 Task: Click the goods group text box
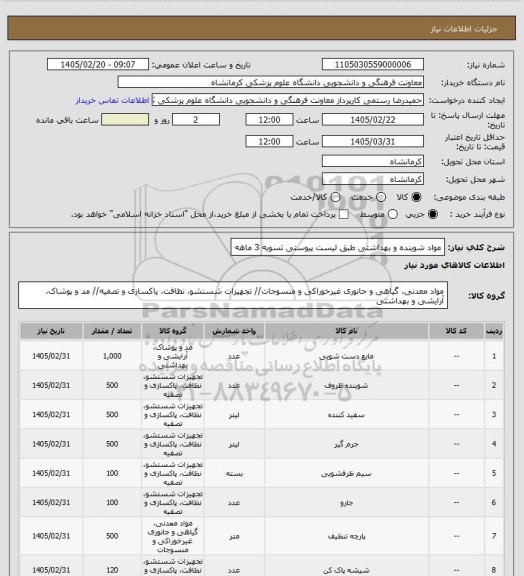pyautogui.click(x=233, y=295)
